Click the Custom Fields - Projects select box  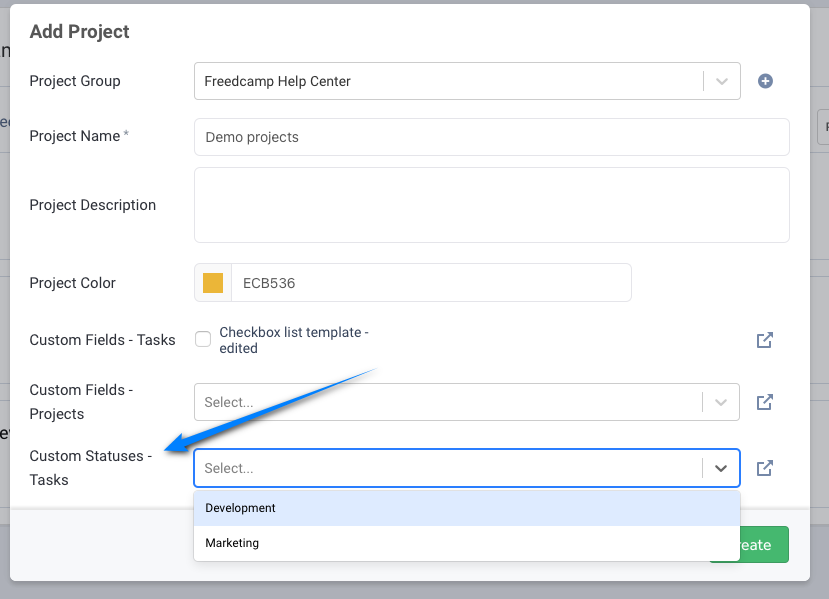pyautogui.click(x=448, y=402)
